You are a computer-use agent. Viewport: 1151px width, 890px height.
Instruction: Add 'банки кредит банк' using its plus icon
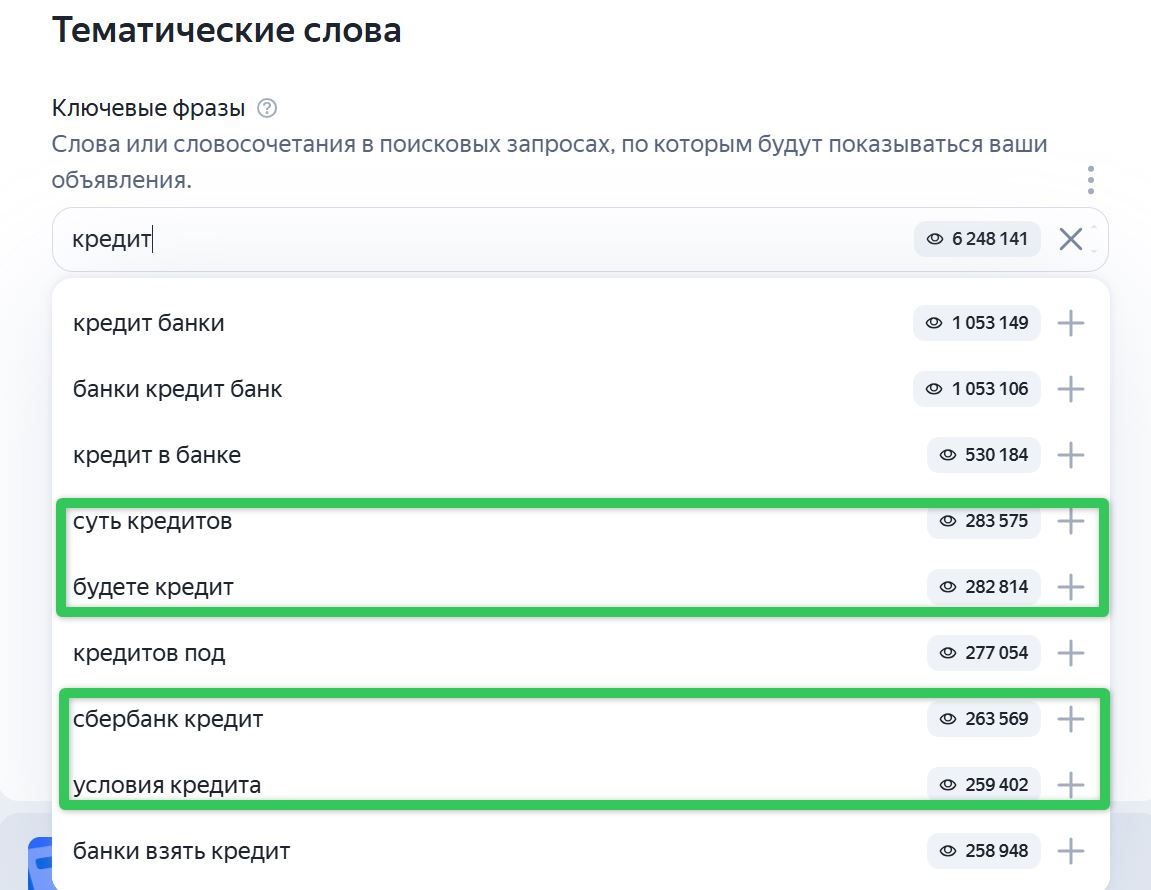[1070, 389]
